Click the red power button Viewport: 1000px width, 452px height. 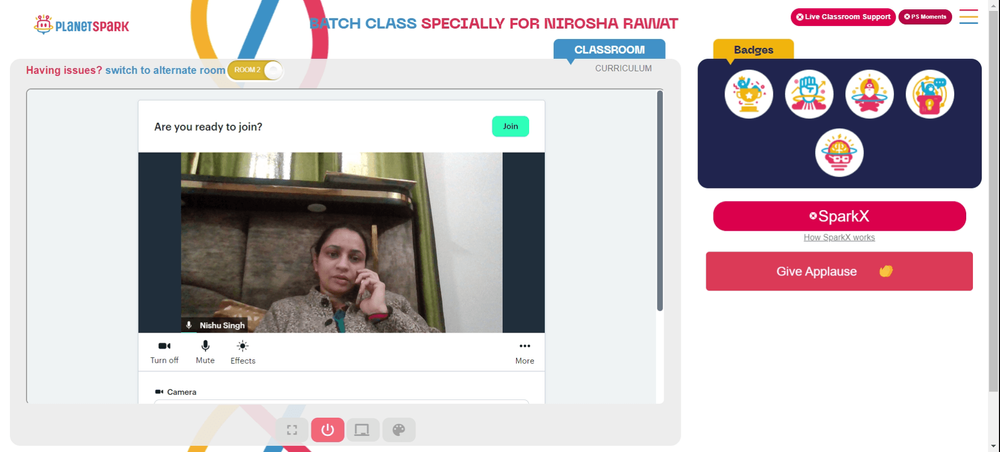pyautogui.click(x=328, y=430)
